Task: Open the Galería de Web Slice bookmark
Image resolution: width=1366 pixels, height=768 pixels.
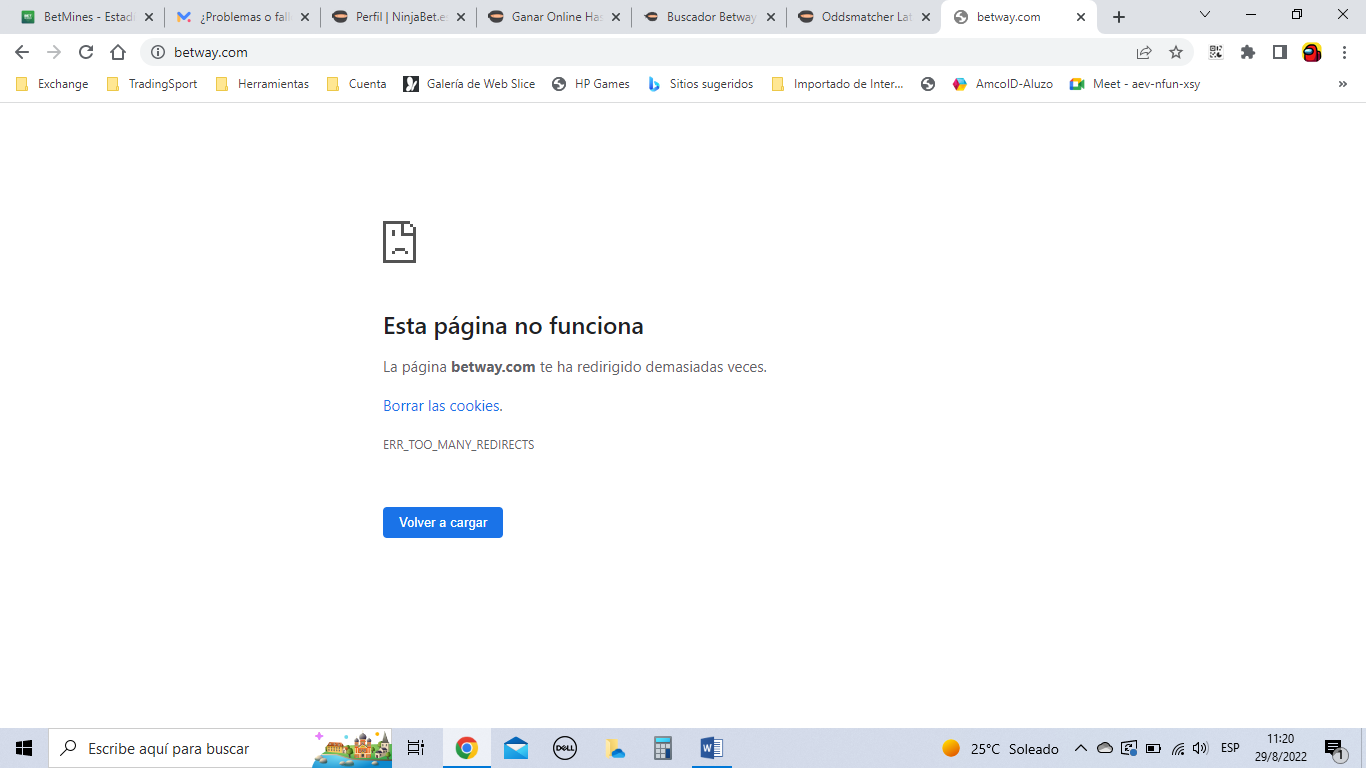Action: [x=469, y=84]
